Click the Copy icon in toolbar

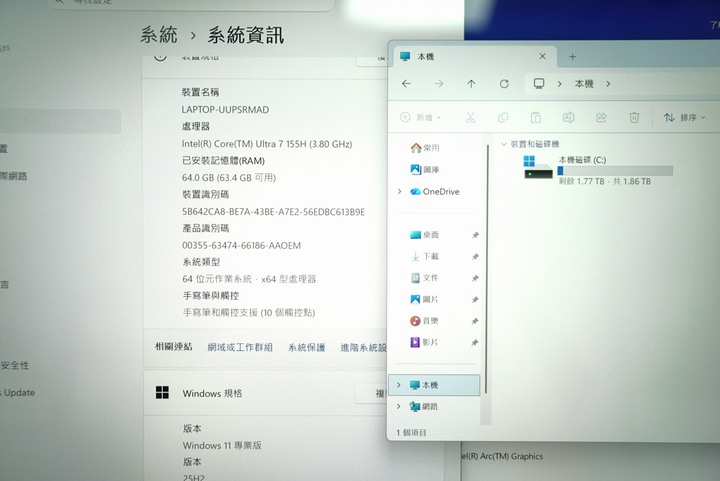coord(503,117)
